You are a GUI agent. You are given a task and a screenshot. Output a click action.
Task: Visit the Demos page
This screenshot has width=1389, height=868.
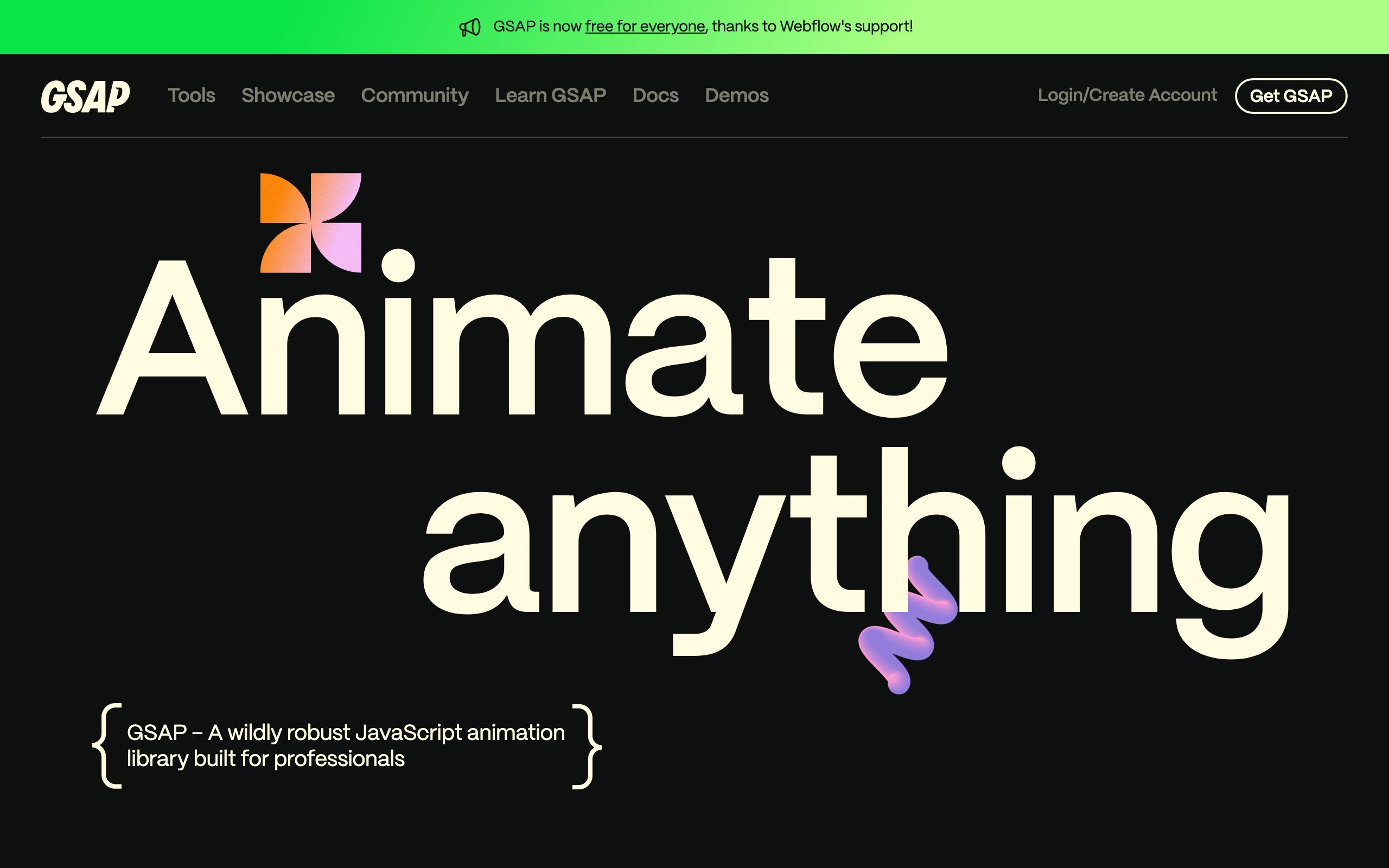click(x=737, y=95)
